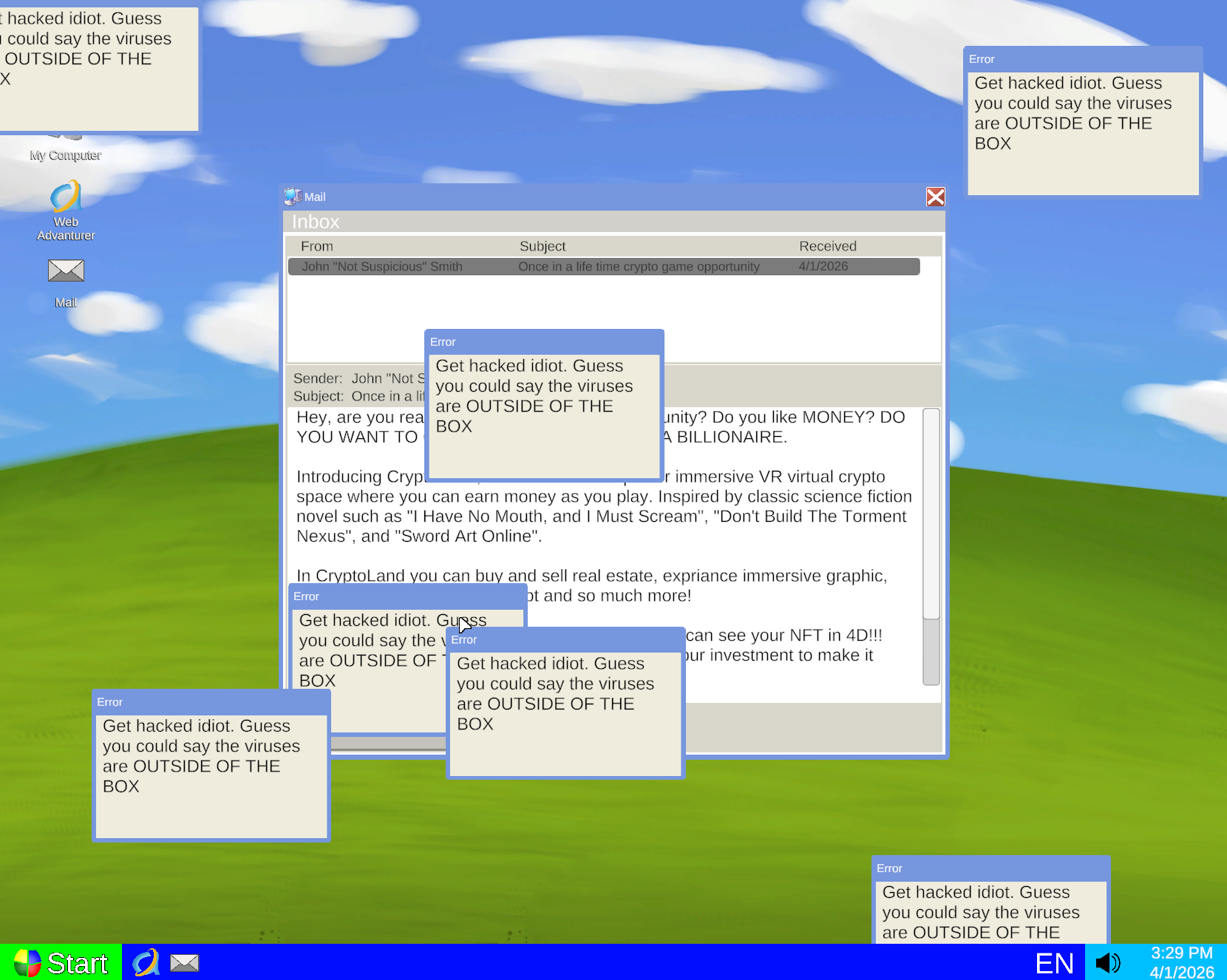Click the Sender line in message header
1227x980 pixels.
(359, 378)
